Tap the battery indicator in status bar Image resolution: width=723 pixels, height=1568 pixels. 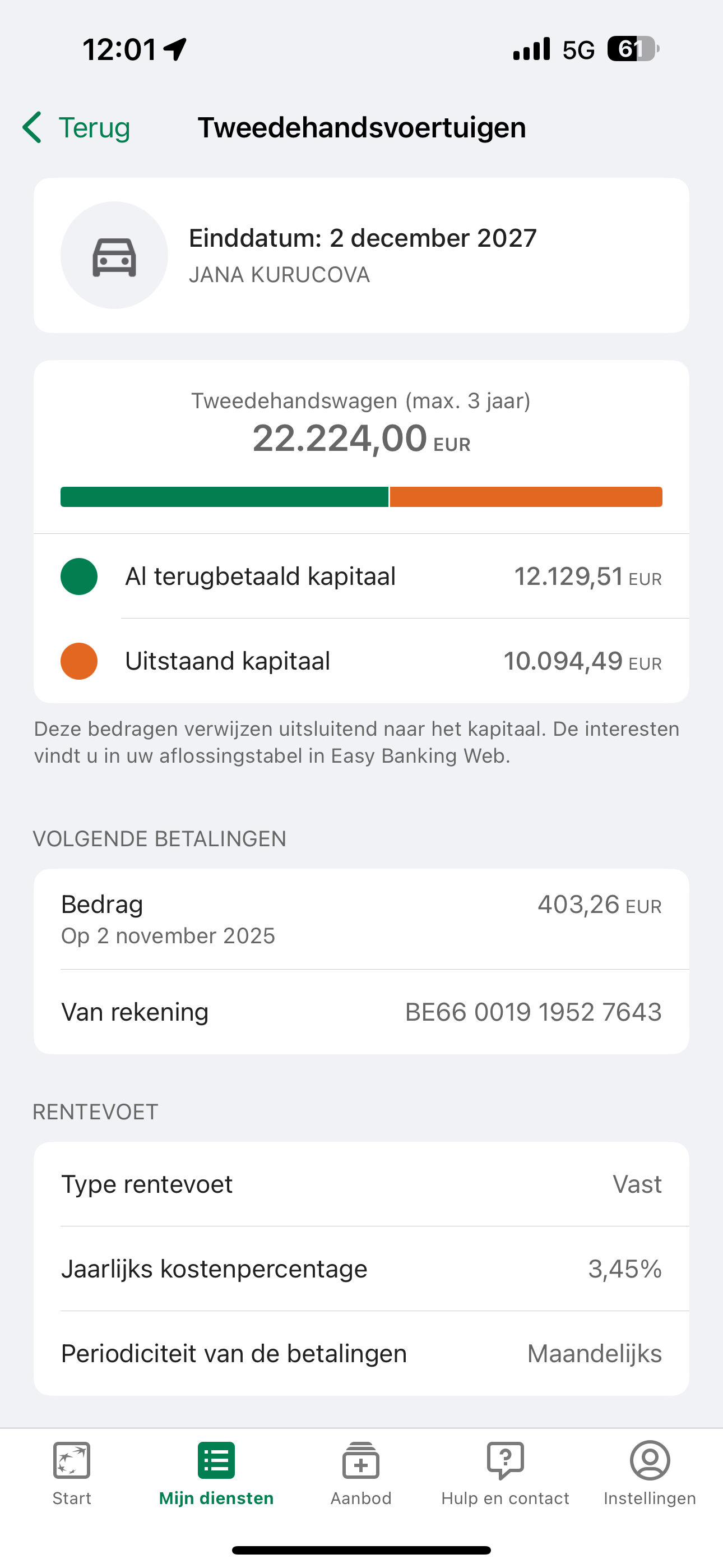click(x=632, y=49)
